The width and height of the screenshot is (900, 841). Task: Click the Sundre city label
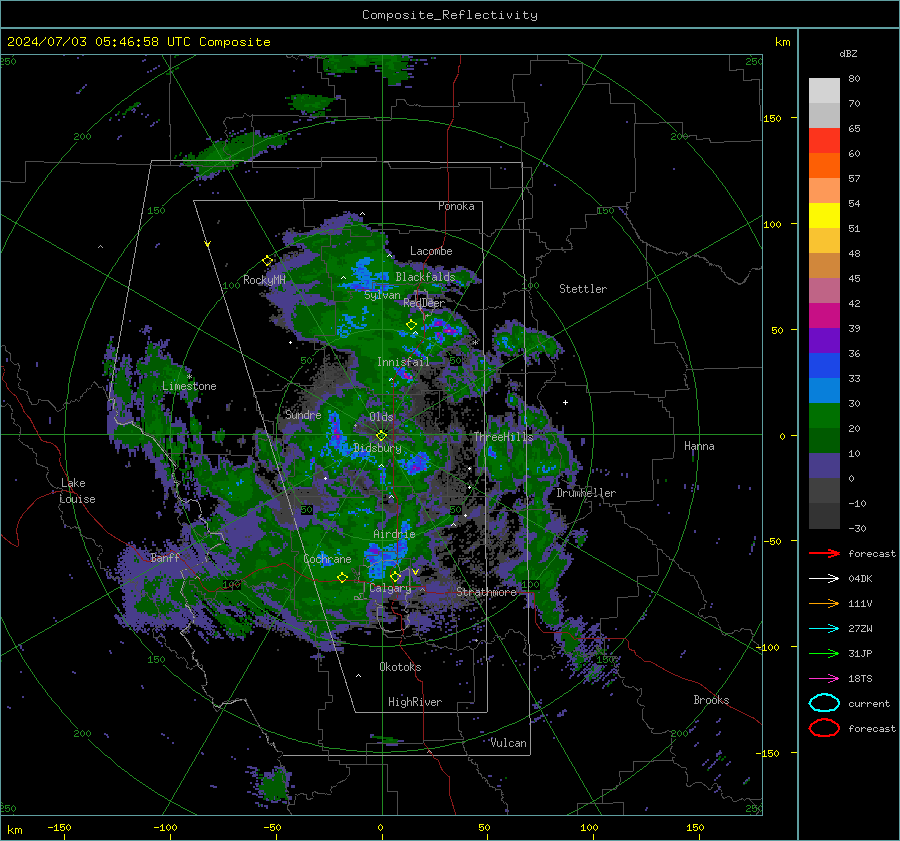[x=303, y=414]
